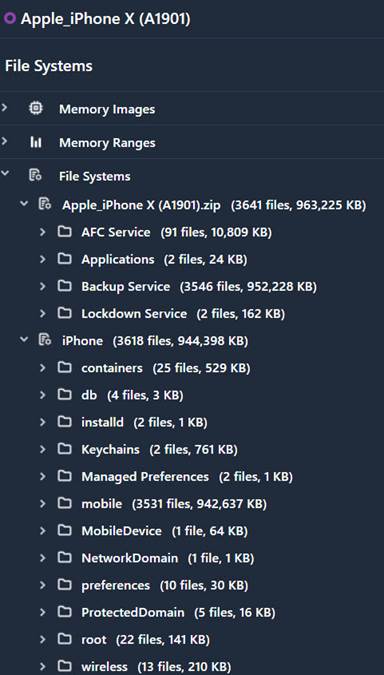Click the Apple_iPhone X (A1901).zip file icon
Viewport: 384px width, 675px height.
pos(45,204)
